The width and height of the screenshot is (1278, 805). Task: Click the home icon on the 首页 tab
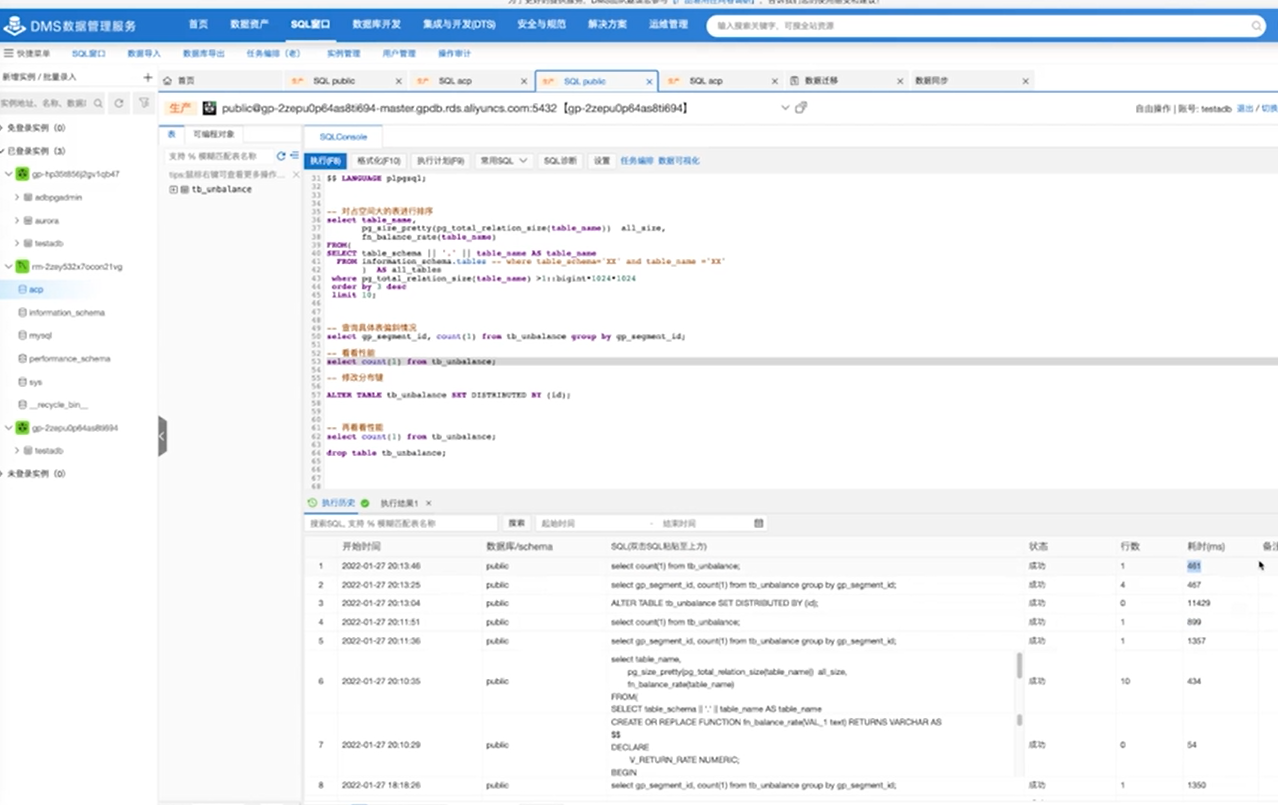(x=168, y=81)
